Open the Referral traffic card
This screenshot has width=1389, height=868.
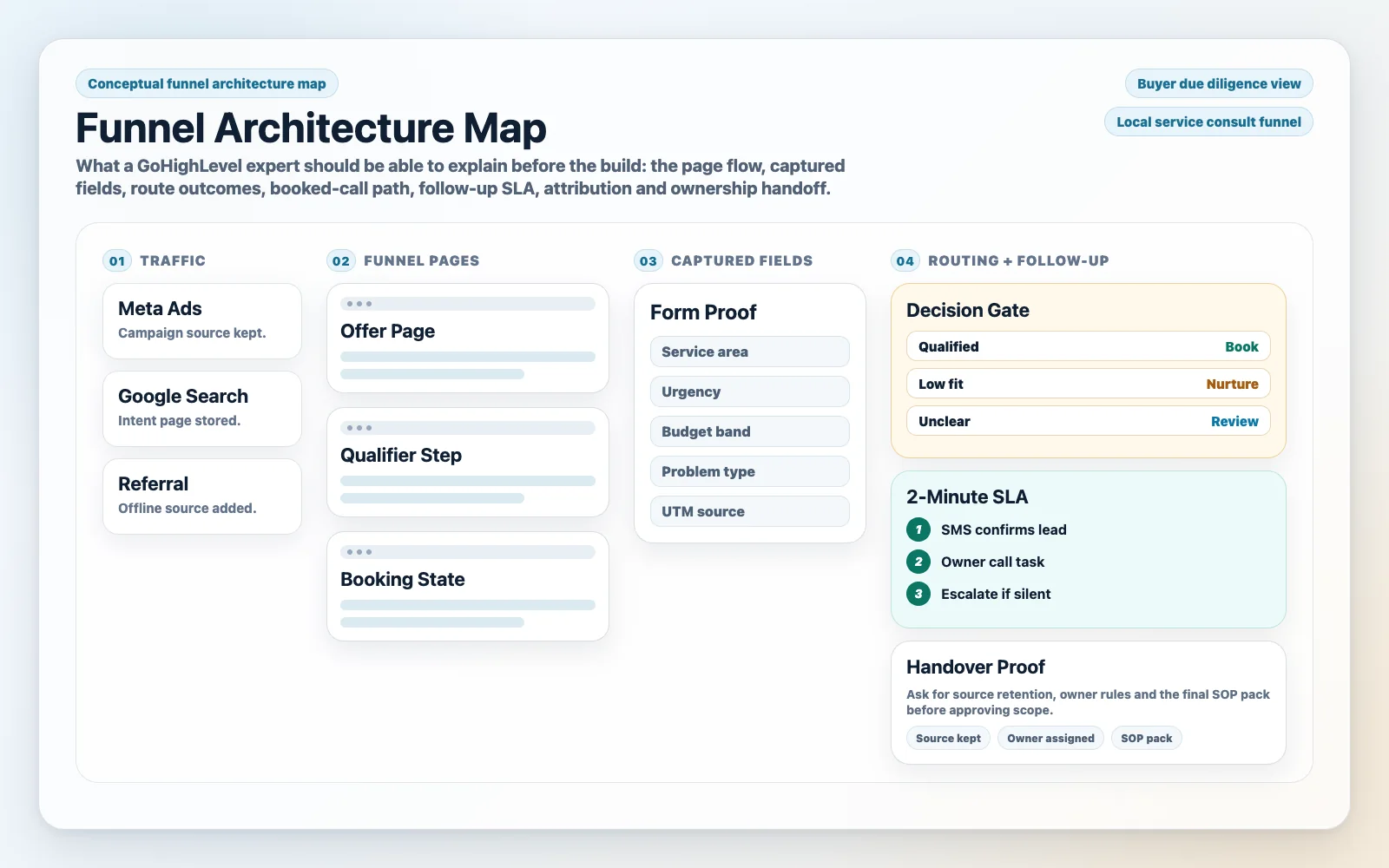pos(202,496)
